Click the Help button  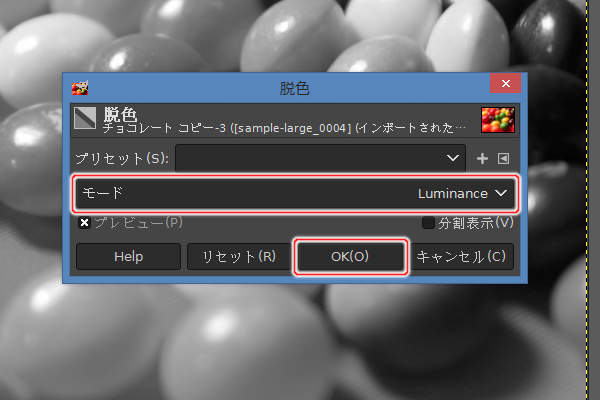point(128,256)
